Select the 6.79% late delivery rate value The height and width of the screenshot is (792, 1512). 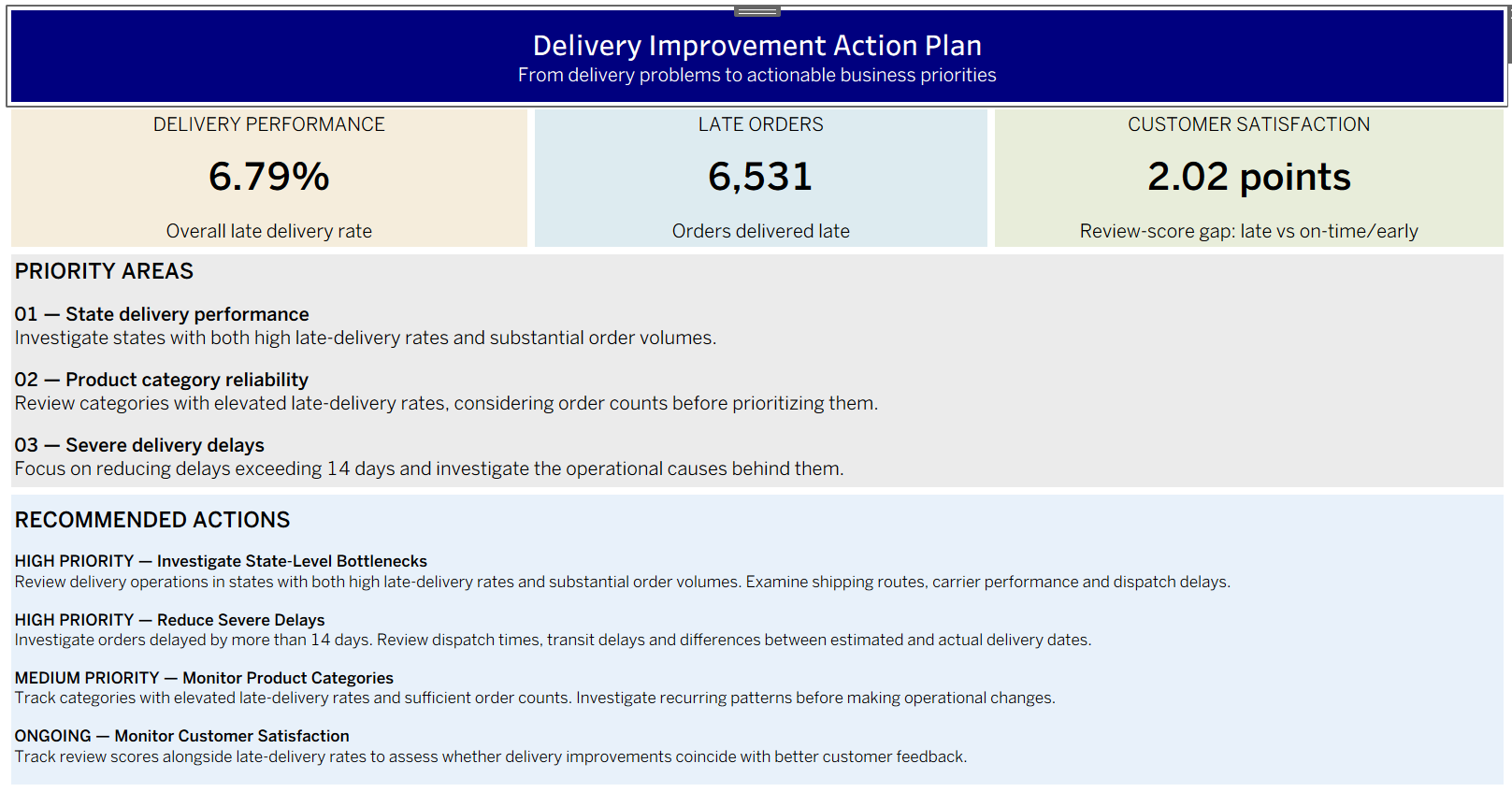[269, 177]
